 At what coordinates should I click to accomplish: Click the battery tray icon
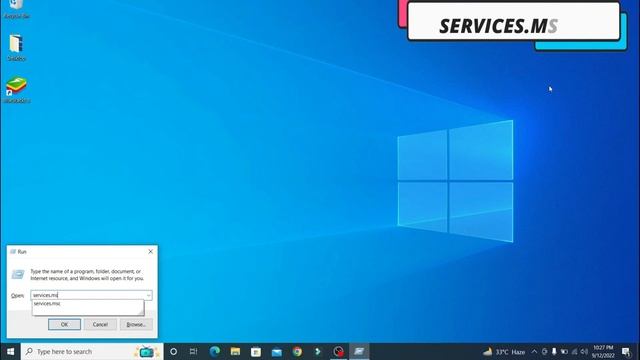564,351
